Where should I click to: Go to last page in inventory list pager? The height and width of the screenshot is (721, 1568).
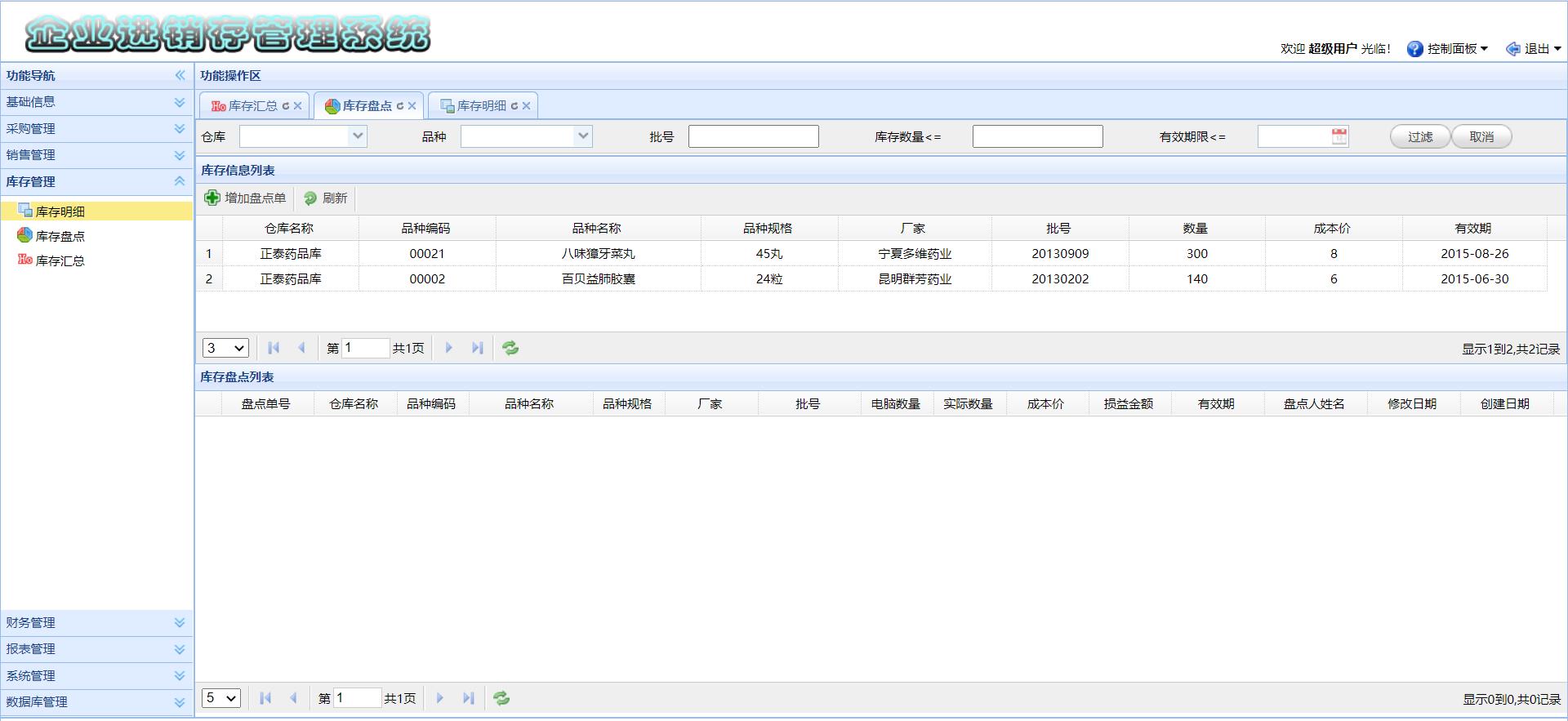pos(478,348)
